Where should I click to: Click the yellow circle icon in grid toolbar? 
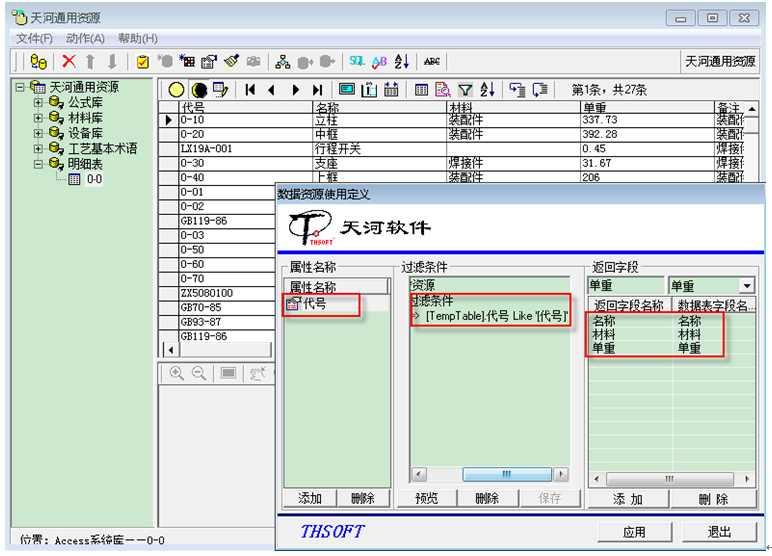coord(176,90)
